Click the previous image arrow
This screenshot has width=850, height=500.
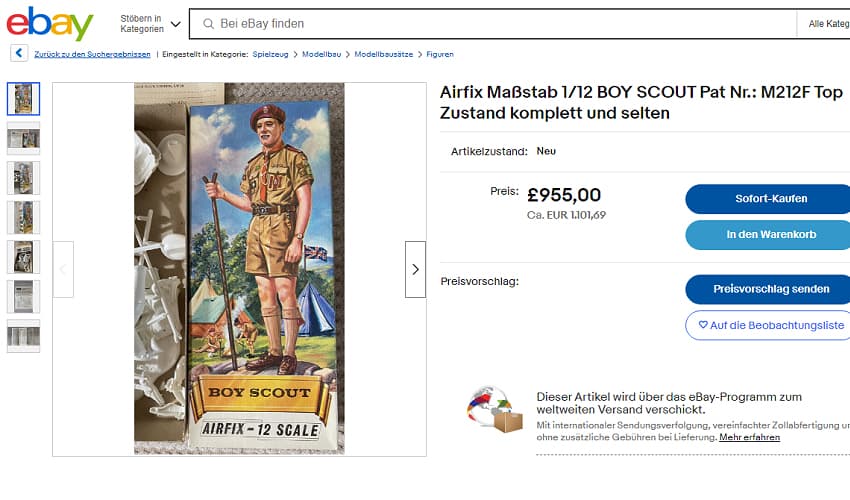click(x=63, y=269)
